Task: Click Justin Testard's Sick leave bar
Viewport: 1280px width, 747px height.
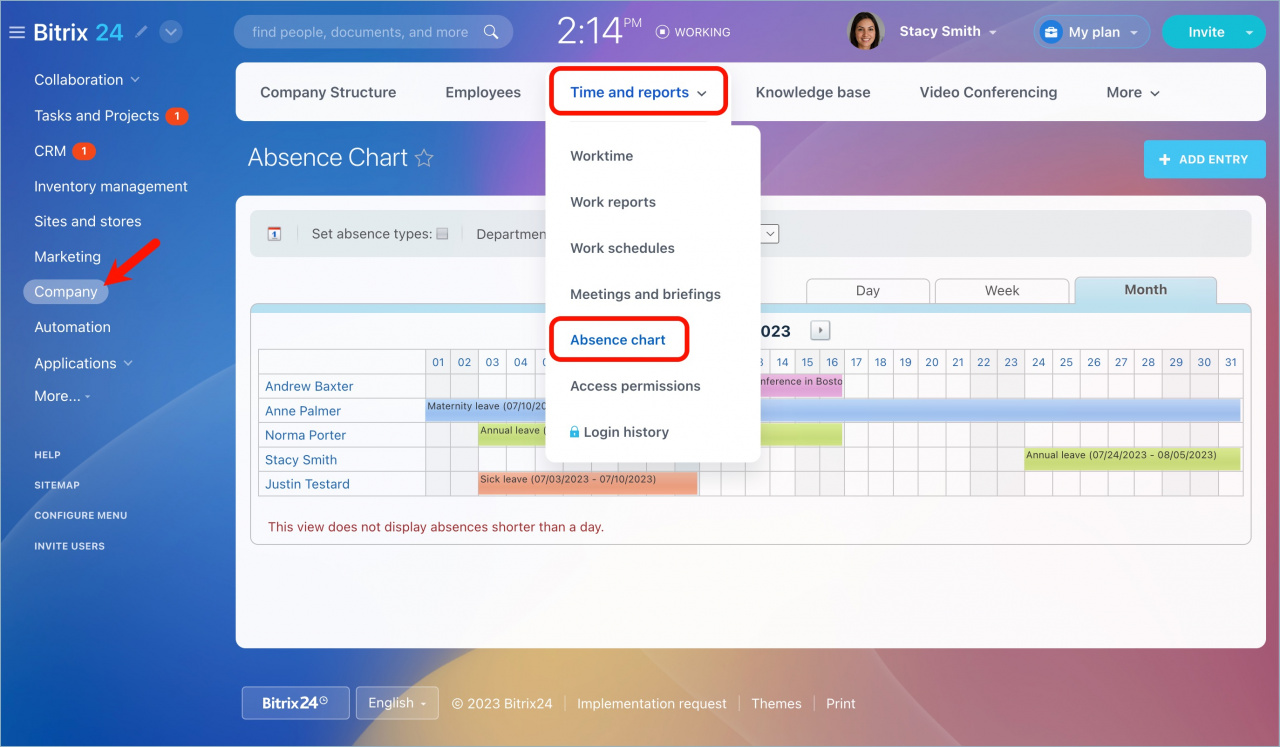Action: 588,483
